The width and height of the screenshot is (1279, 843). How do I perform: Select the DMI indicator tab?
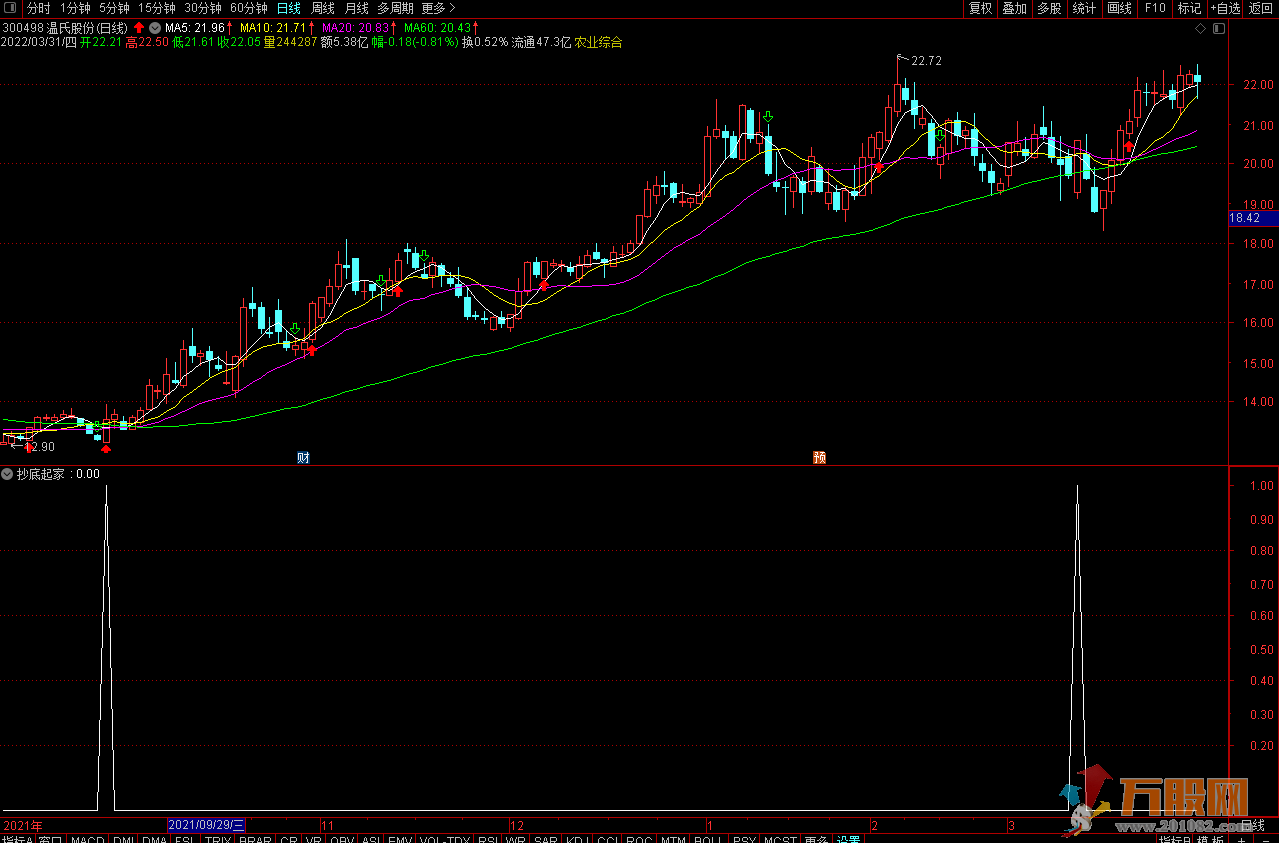click(123, 841)
